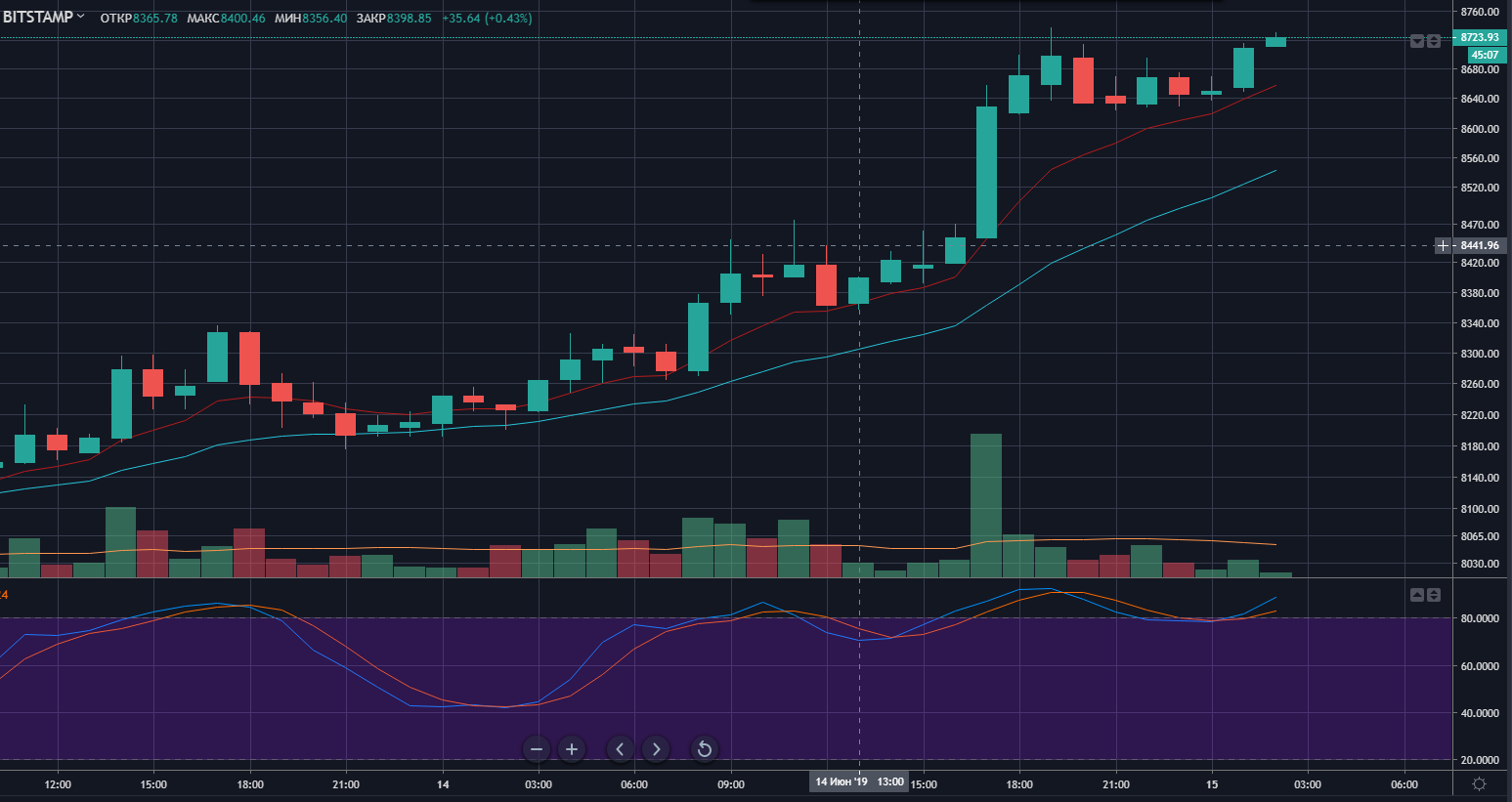Select the ЗАКР value 8398.85
The width and height of the screenshot is (1512, 802).
[410, 19]
